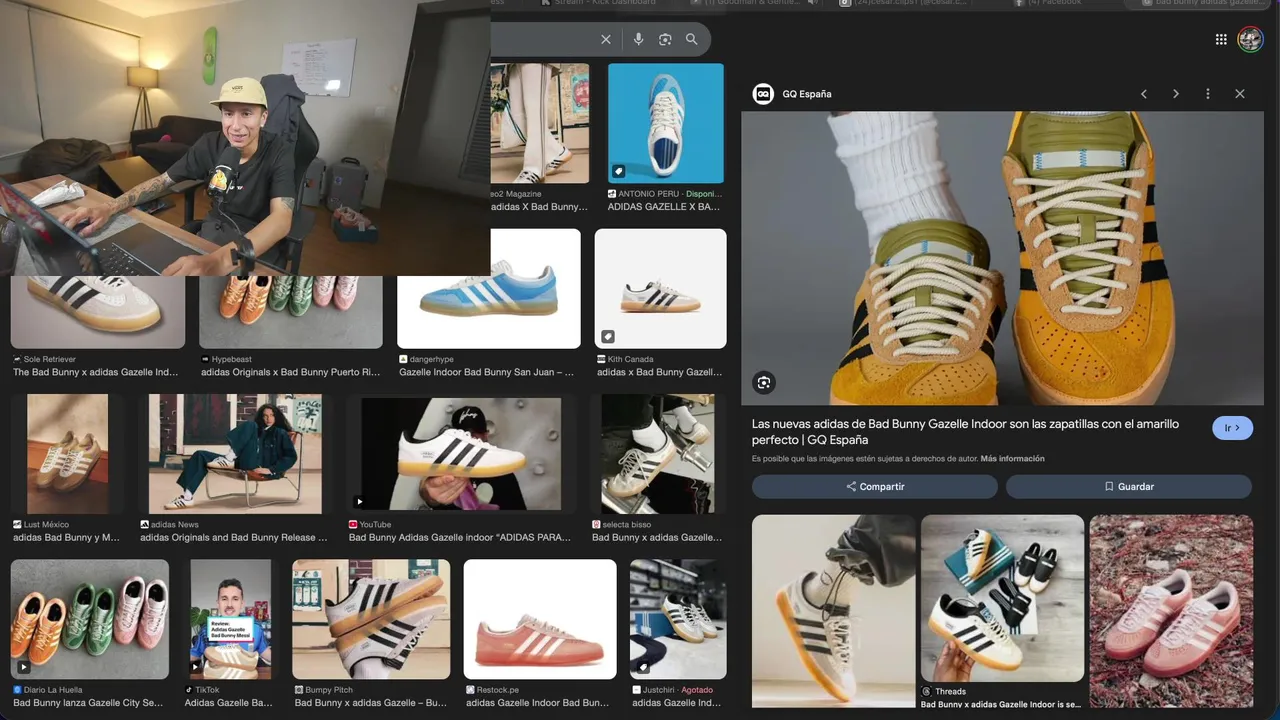Go to previous image in preview panel
This screenshot has height=720, width=1280.
1144,94
